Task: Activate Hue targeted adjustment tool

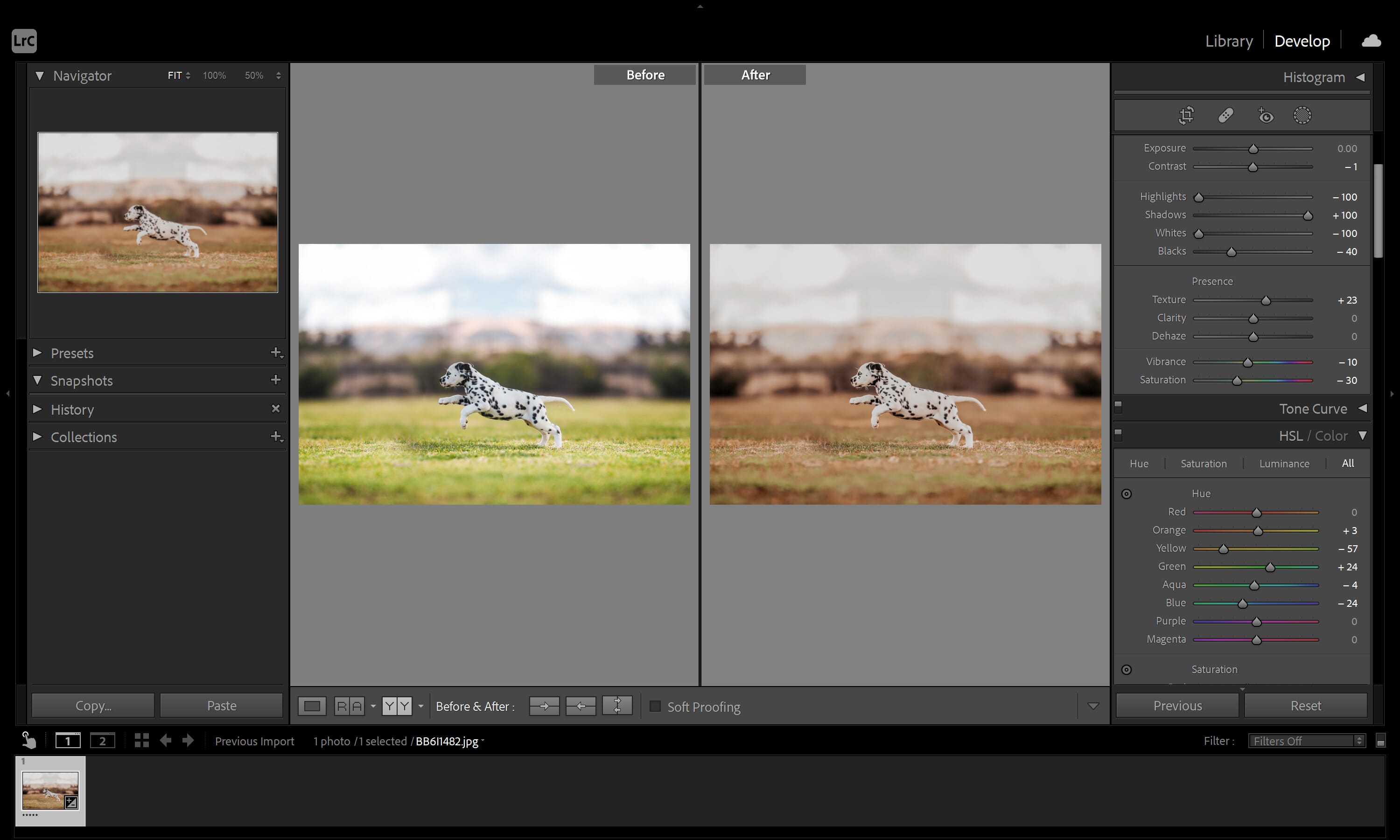Action: pyautogui.click(x=1127, y=493)
